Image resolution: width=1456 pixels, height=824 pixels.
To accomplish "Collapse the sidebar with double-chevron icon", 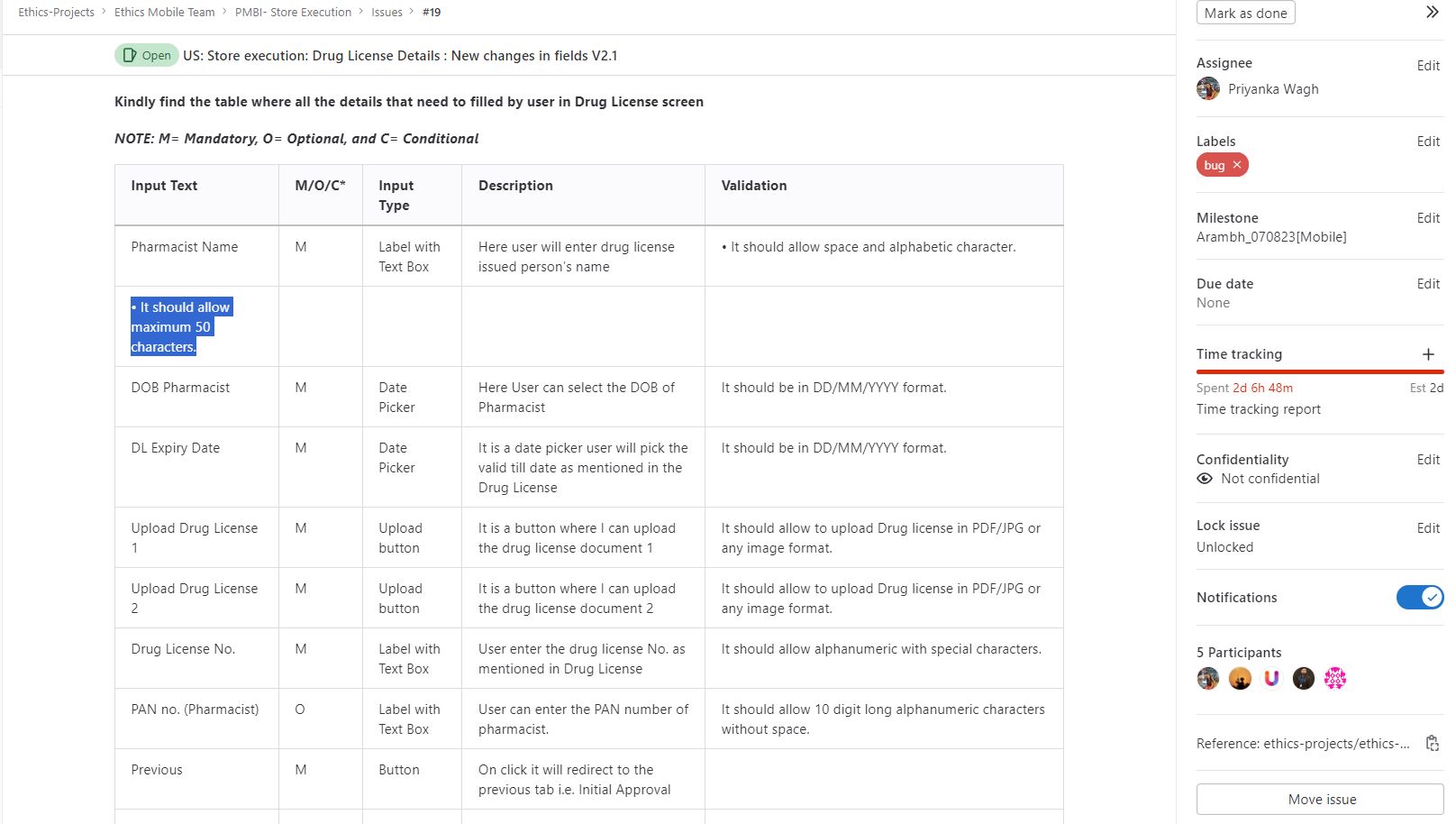I will [x=1432, y=13].
